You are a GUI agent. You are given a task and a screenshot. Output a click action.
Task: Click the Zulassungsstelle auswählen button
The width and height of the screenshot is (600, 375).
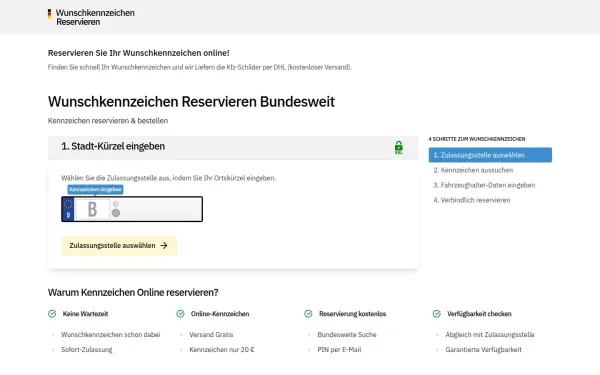[119, 246]
